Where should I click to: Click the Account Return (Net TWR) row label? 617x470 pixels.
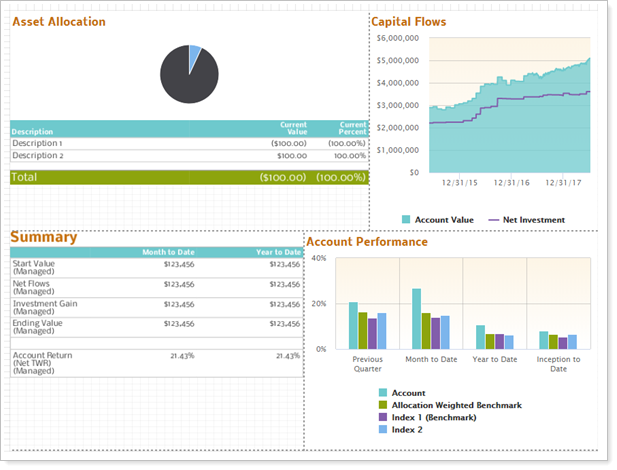[x=44, y=362]
